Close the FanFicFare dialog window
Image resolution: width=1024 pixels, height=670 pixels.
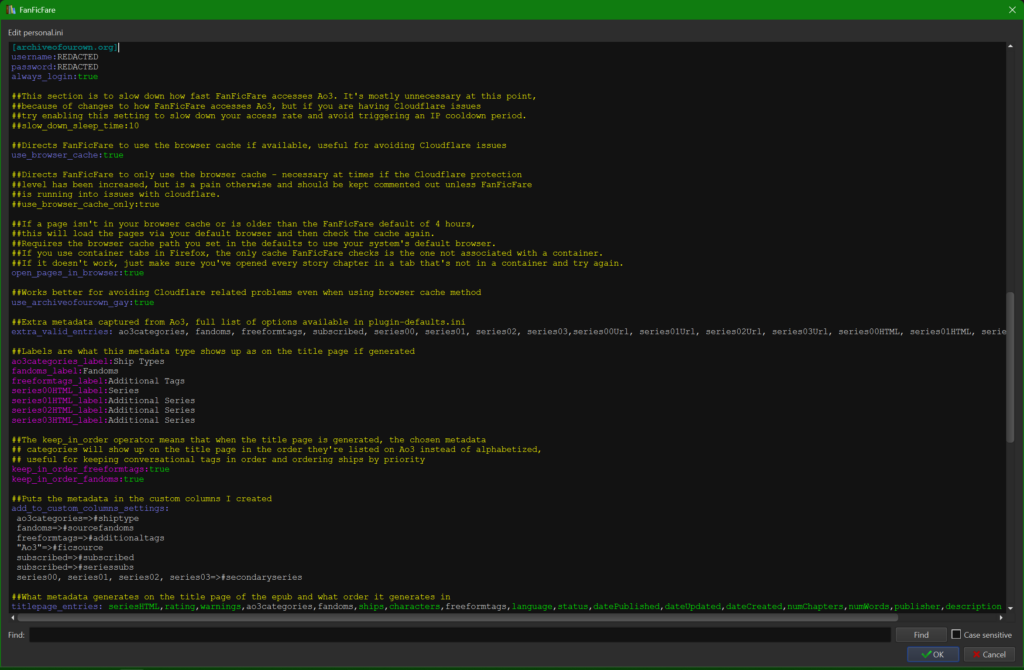1011,9
